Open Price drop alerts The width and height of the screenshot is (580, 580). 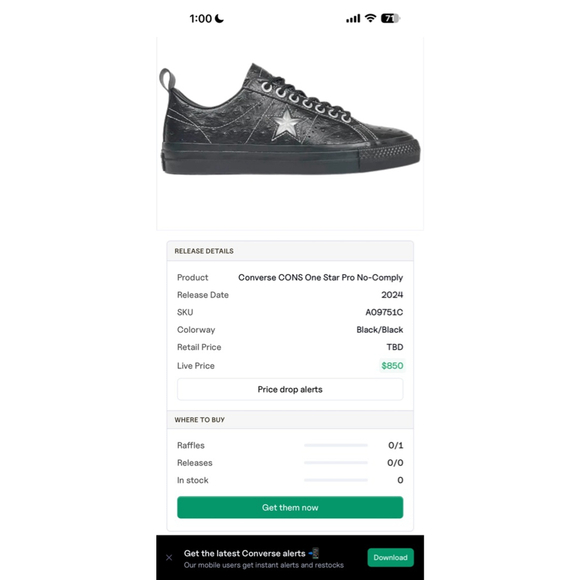coord(290,390)
